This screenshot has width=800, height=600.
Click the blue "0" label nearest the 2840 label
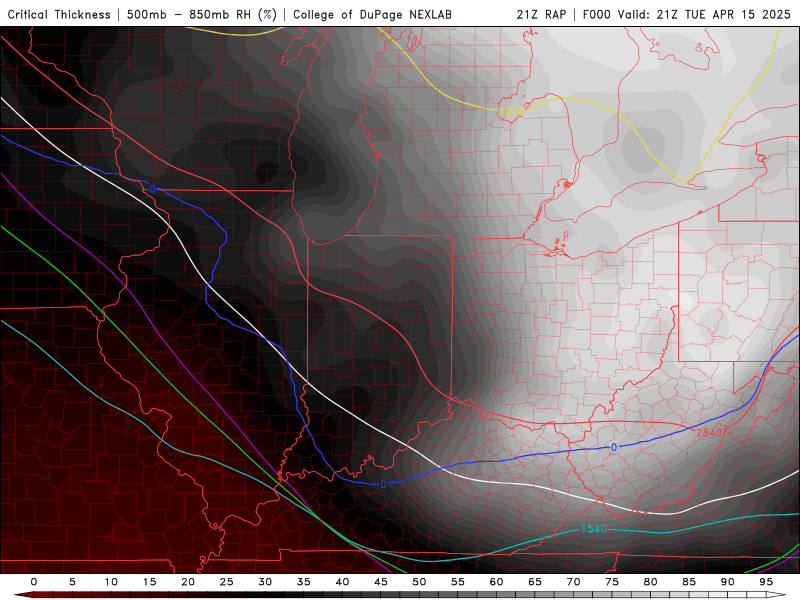pyautogui.click(x=614, y=447)
